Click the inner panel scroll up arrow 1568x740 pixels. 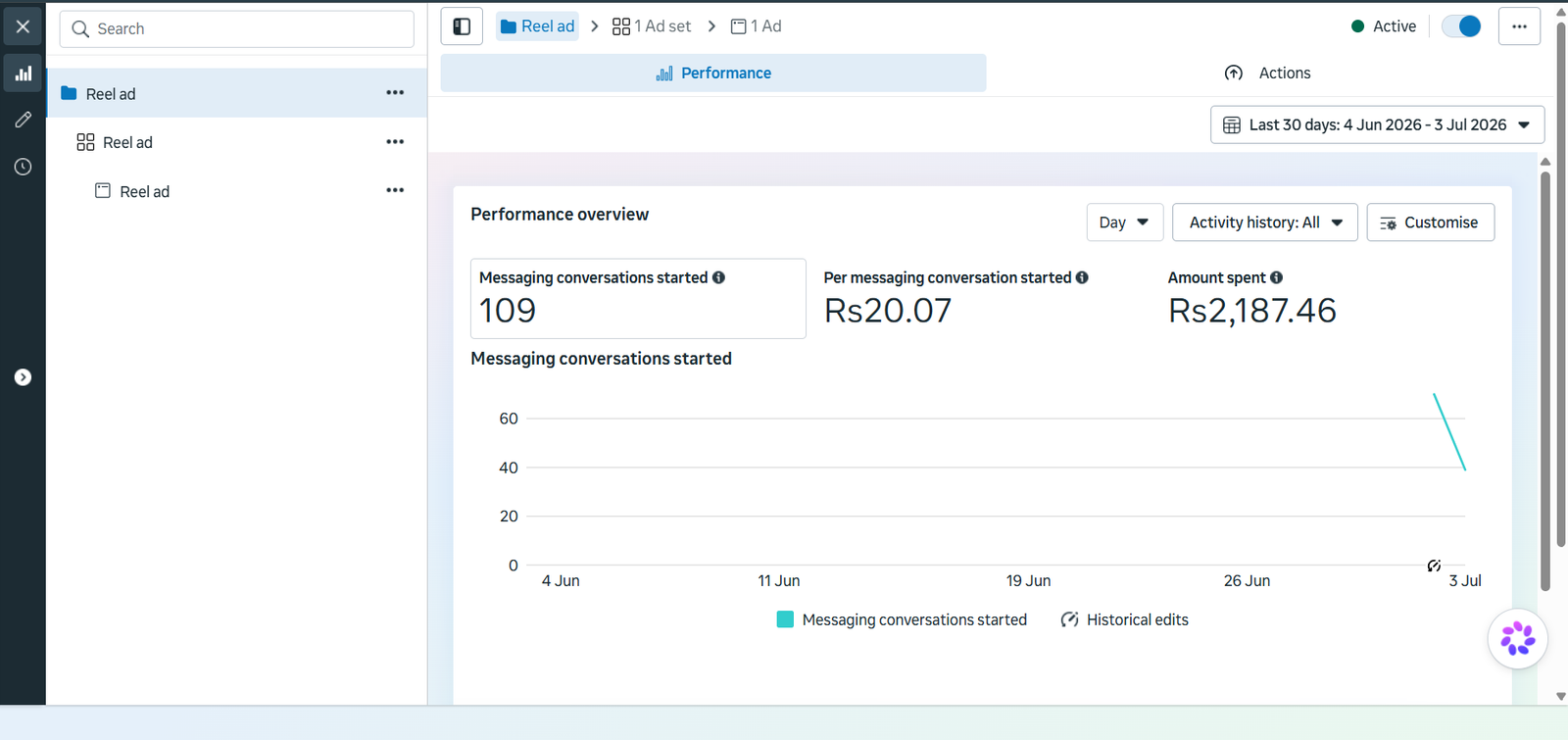click(1545, 162)
